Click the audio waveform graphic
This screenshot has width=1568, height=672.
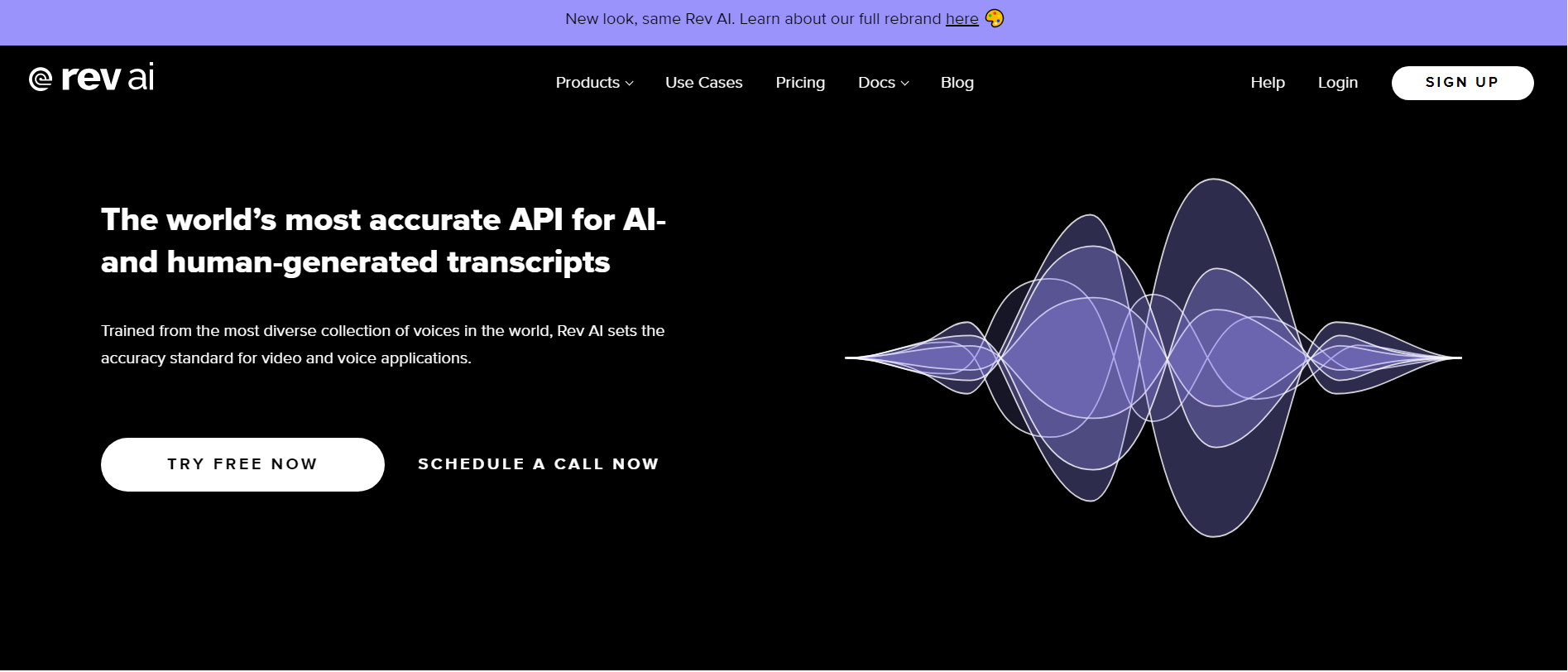click(1153, 358)
